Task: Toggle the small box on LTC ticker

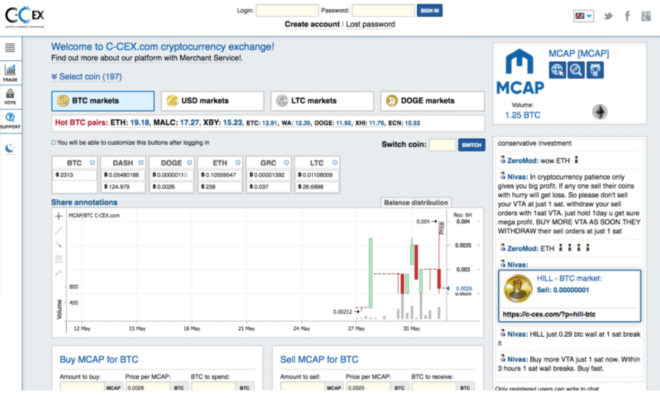Action: point(335,162)
